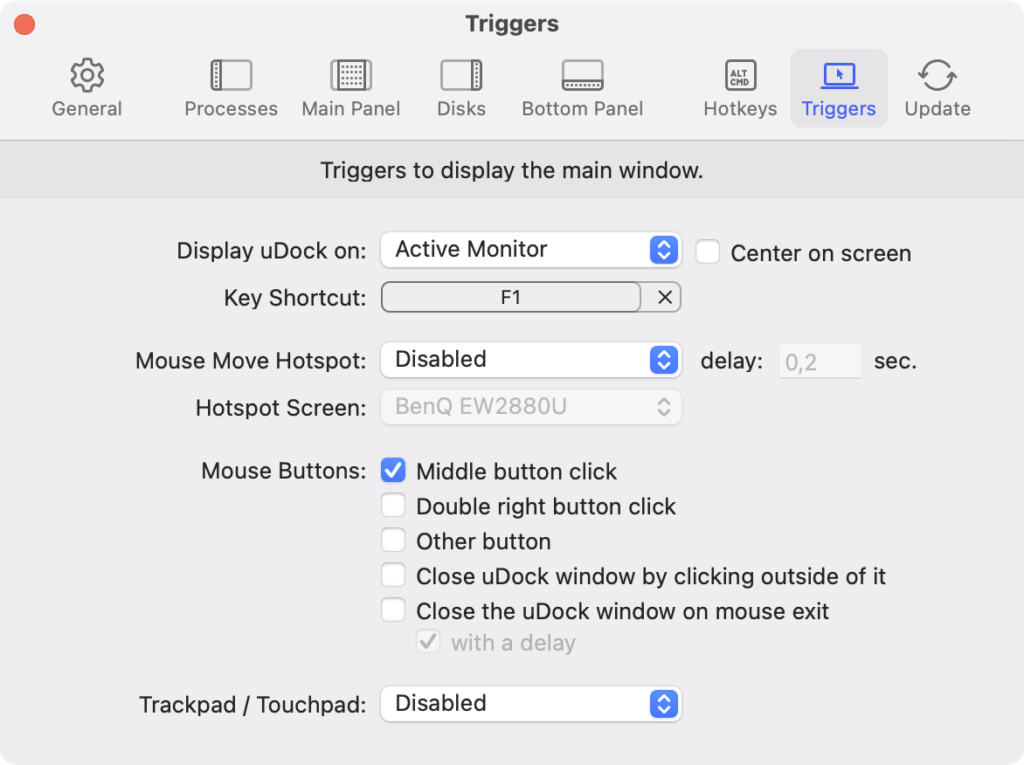Click the Triggers toolbar icon
This screenshot has height=765, width=1024.
point(838,87)
